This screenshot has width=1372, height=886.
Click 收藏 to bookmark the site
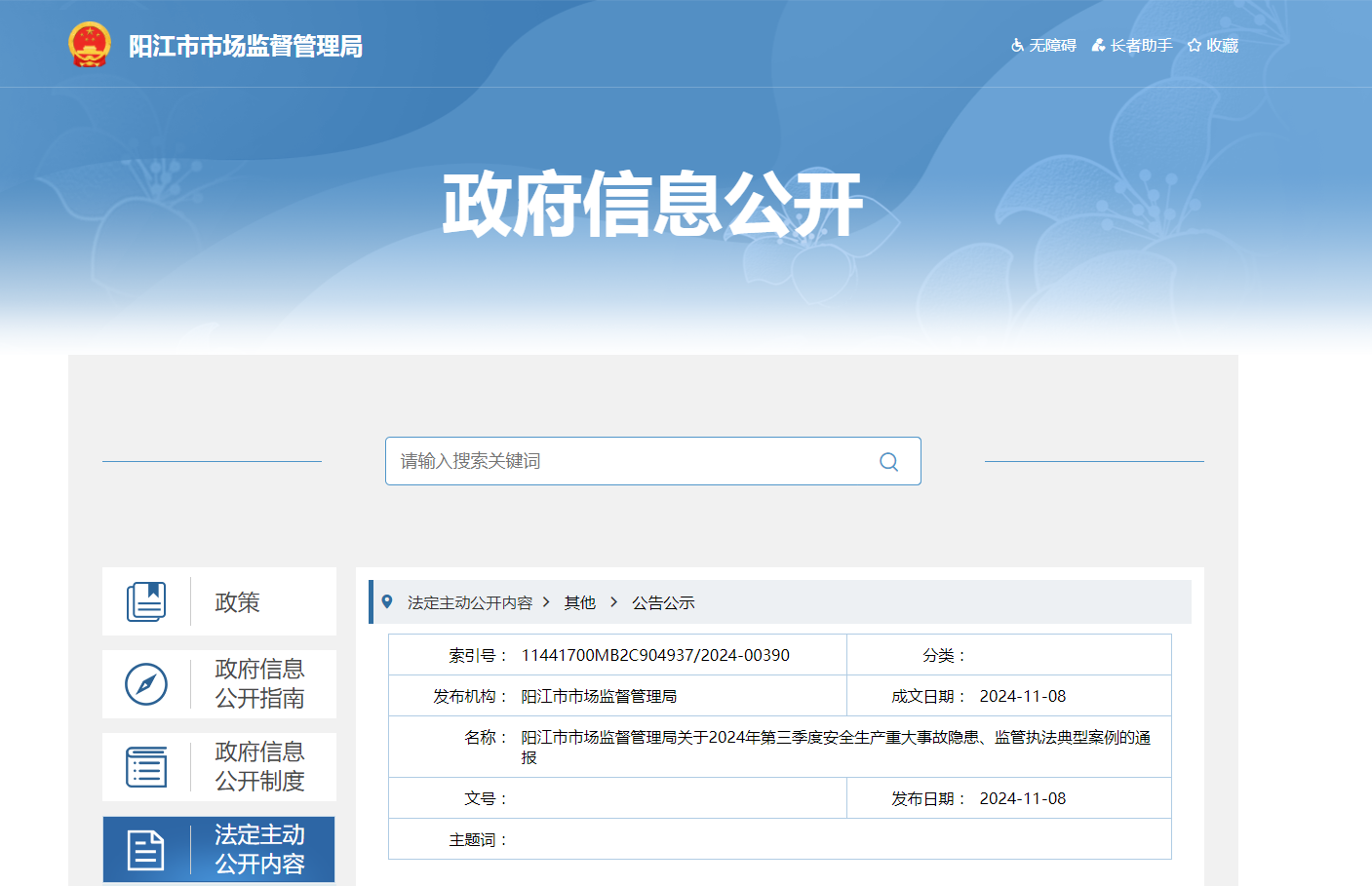[x=1213, y=46]
